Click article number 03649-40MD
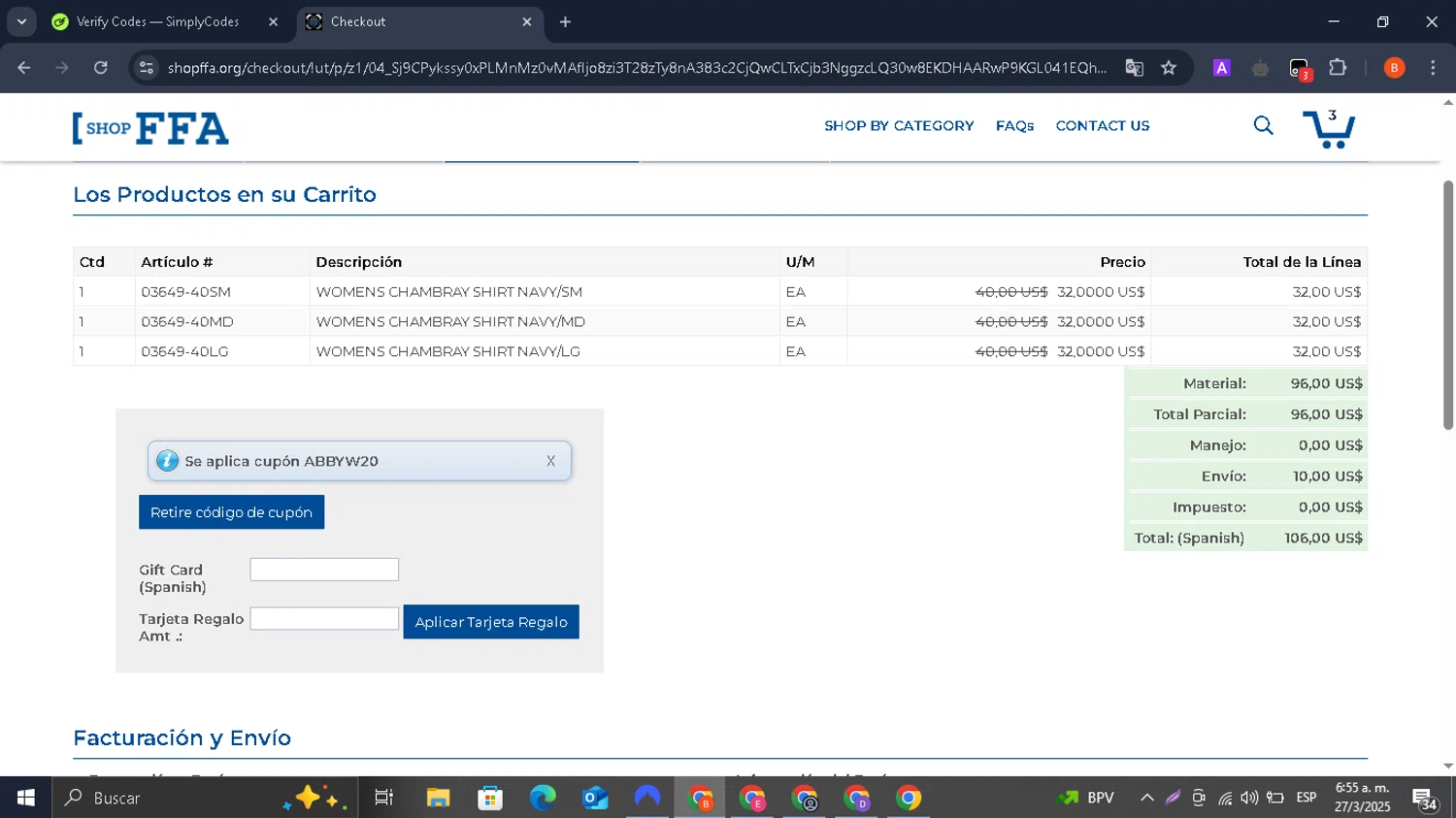 pyautogui.click(x=187, y=322)
